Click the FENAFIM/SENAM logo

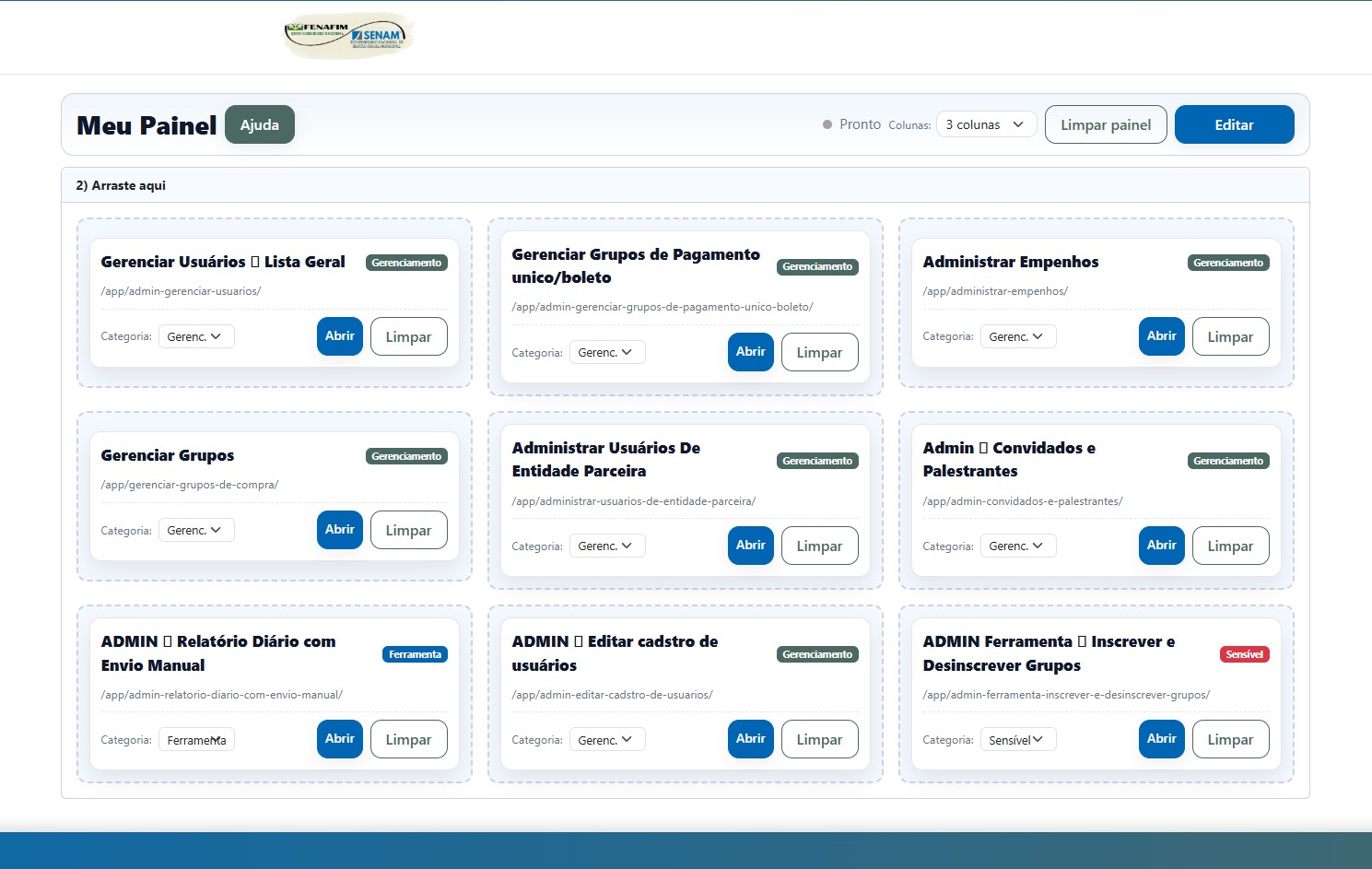pyautogui.click(x=347, y=35)
